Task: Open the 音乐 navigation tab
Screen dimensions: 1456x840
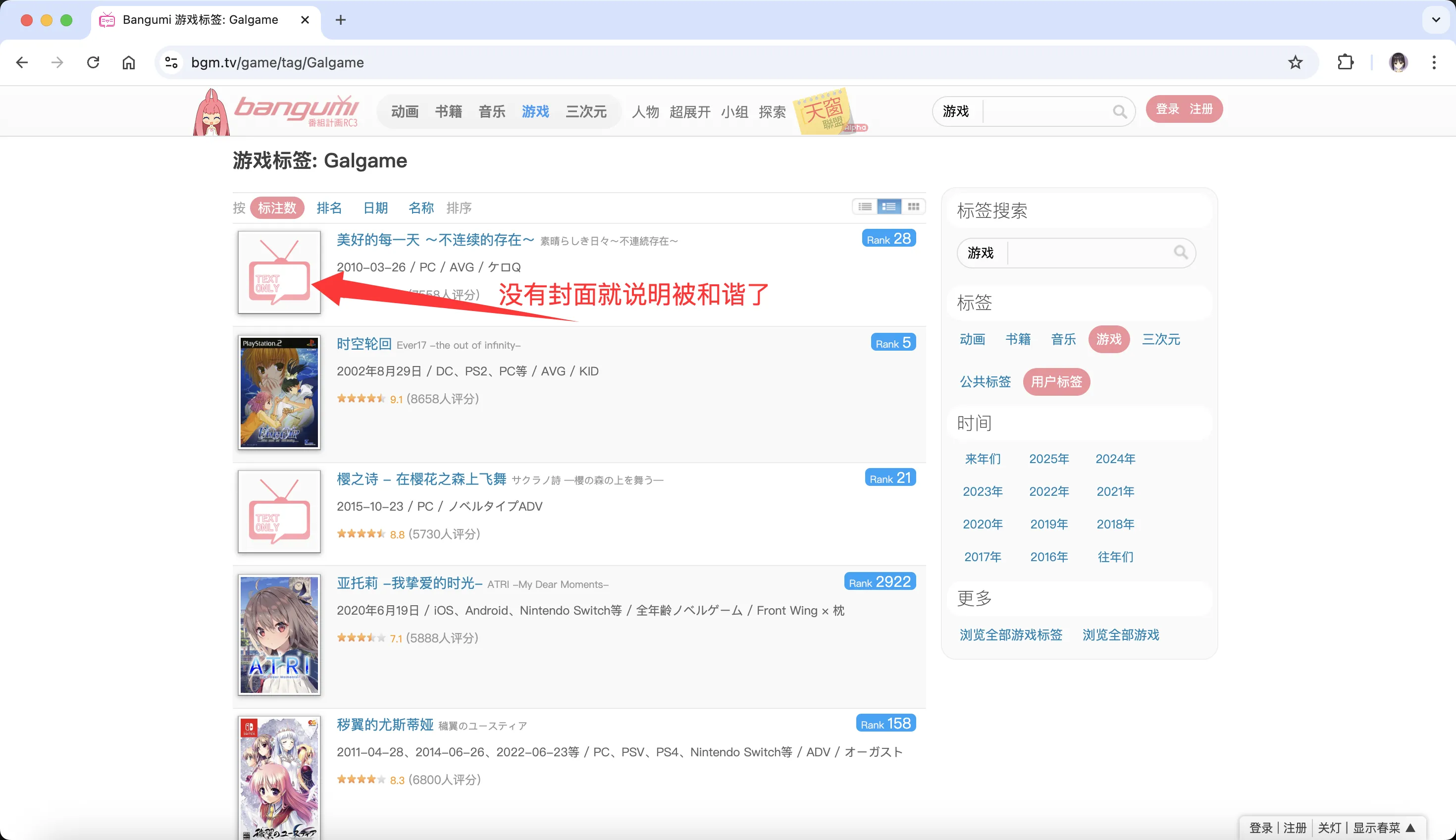Action: click(492, 111)
